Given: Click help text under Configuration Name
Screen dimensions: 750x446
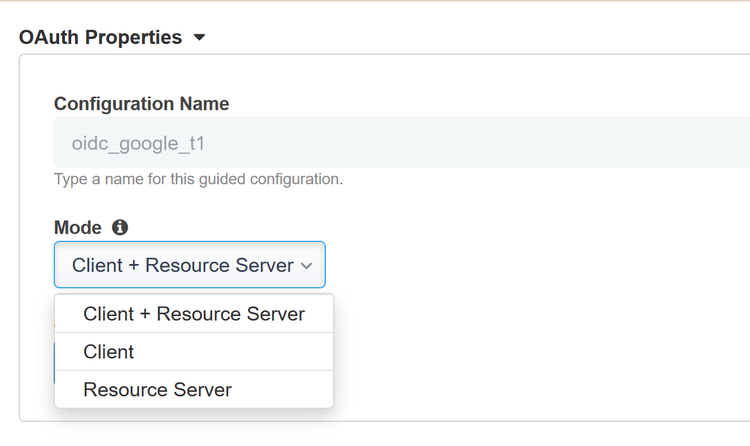Looking at the screenshot, I should (x=198, y=180).
